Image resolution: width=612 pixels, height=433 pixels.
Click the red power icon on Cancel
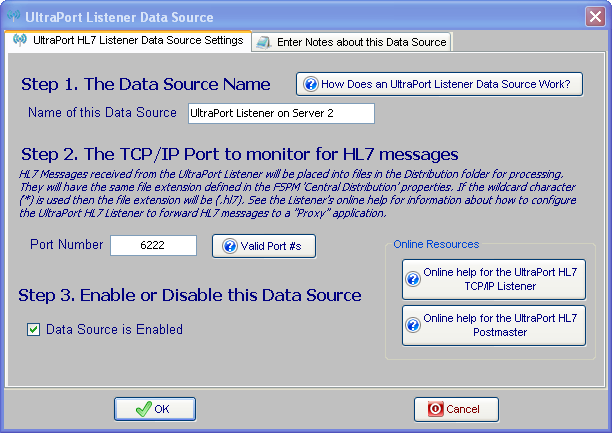coord(435,409)
